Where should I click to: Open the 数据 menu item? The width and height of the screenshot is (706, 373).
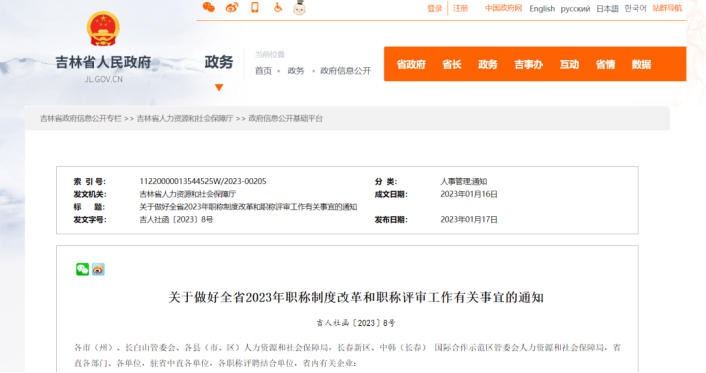[641, 64]
